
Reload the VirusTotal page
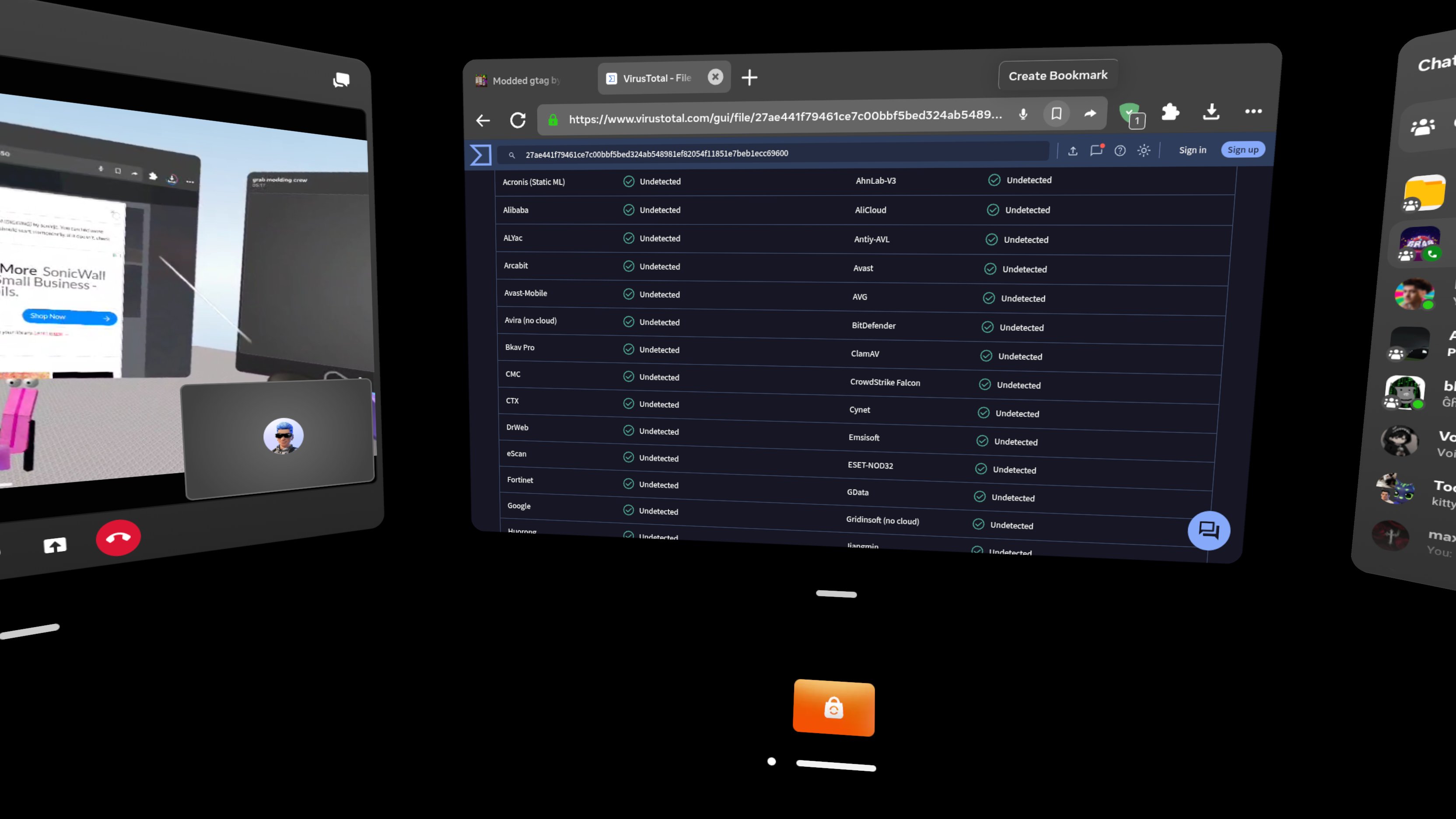click(518, 120)
